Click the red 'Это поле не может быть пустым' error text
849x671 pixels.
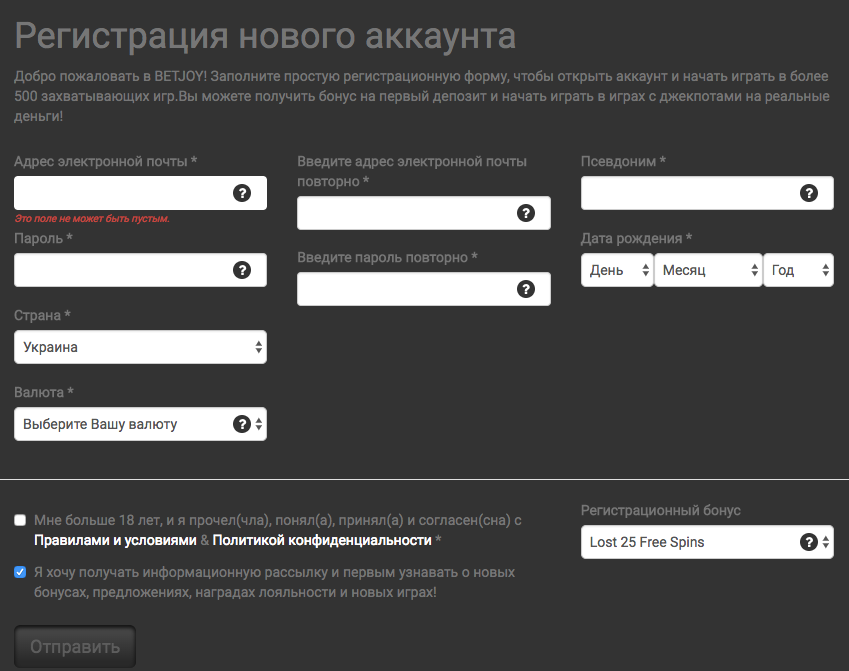point(92,219)
